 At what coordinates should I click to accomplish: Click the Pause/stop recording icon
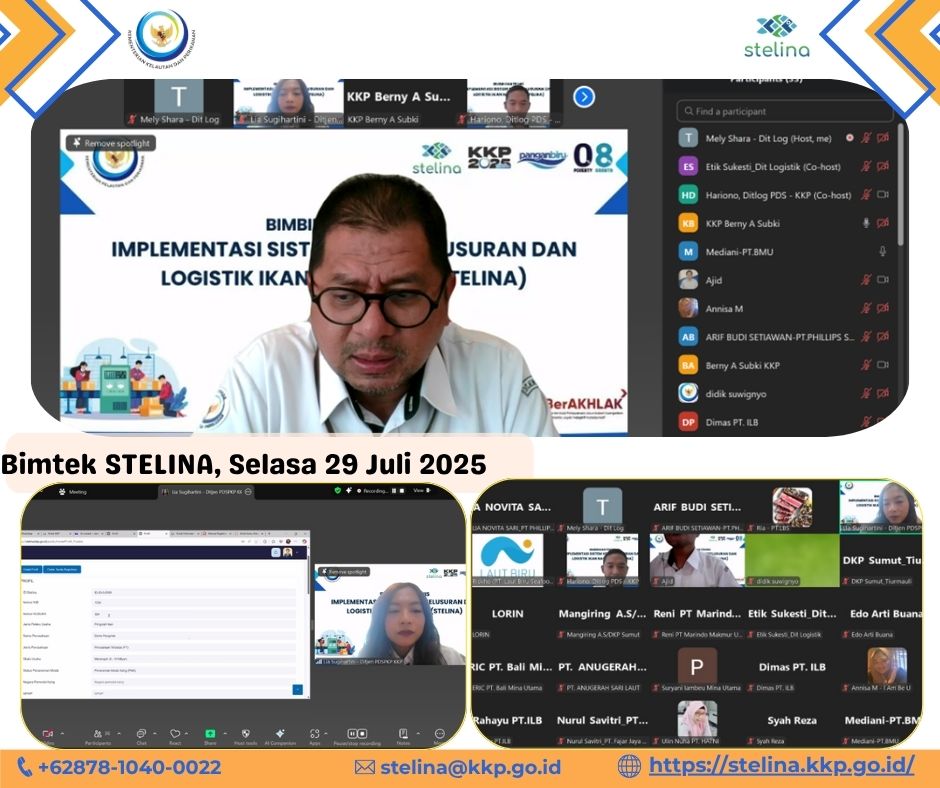357,733
